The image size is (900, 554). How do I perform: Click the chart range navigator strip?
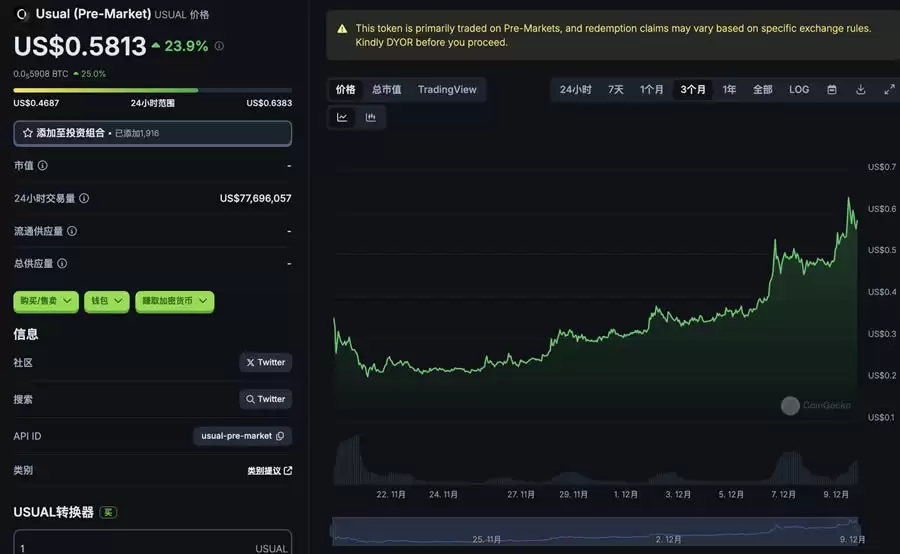pos(594,531)
